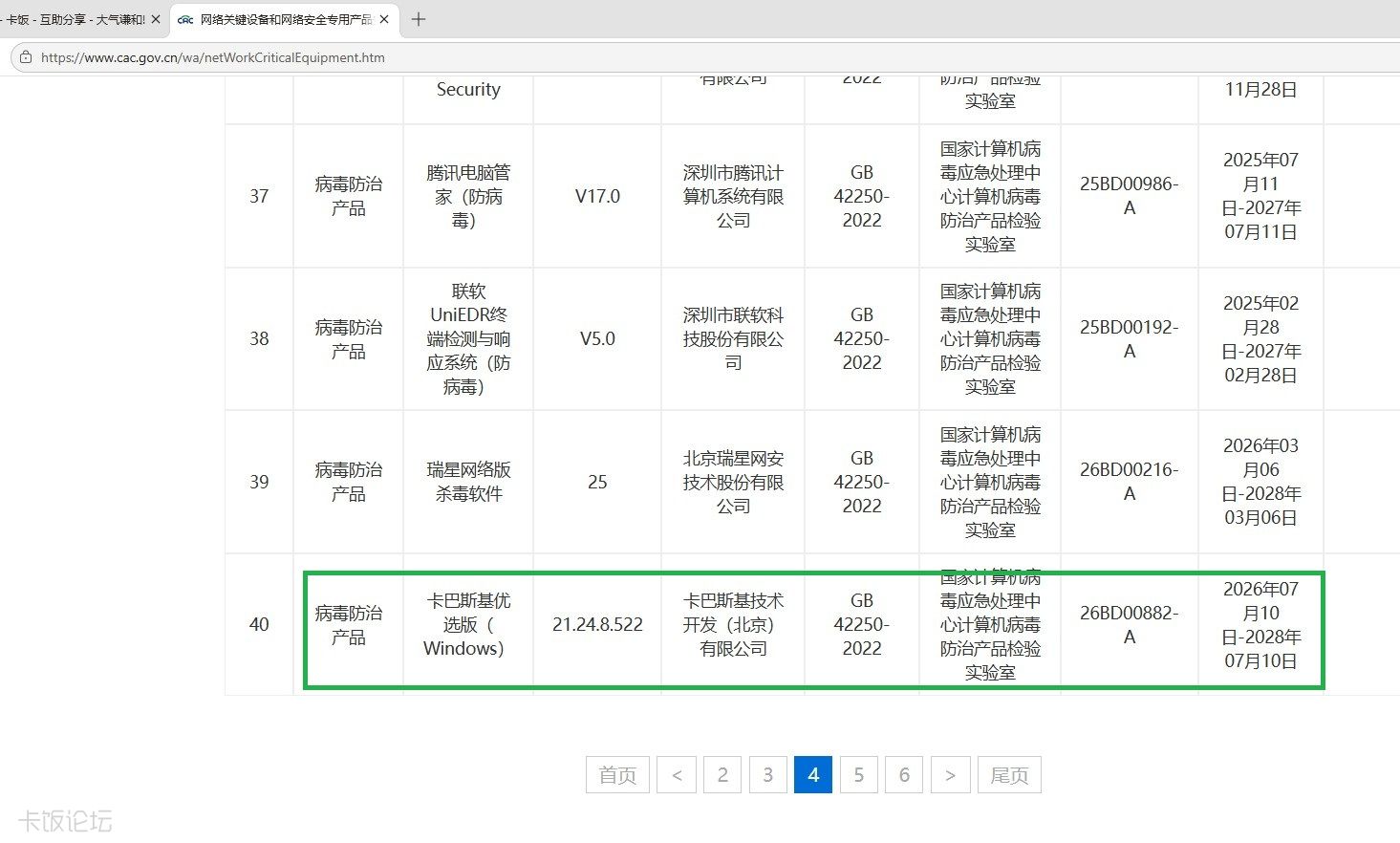Go to first page 首页
Viewport: 1400px width, 843px height.
pos(617,775)
